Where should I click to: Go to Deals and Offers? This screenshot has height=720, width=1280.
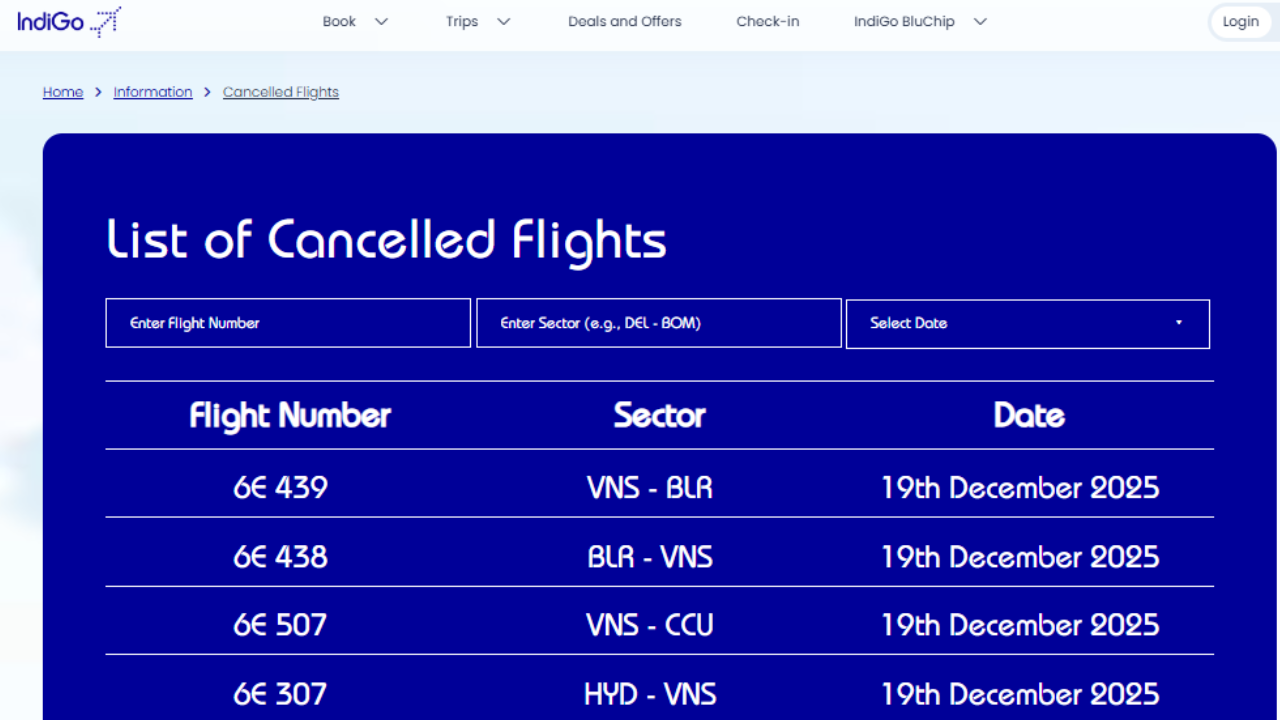(624, 22)
